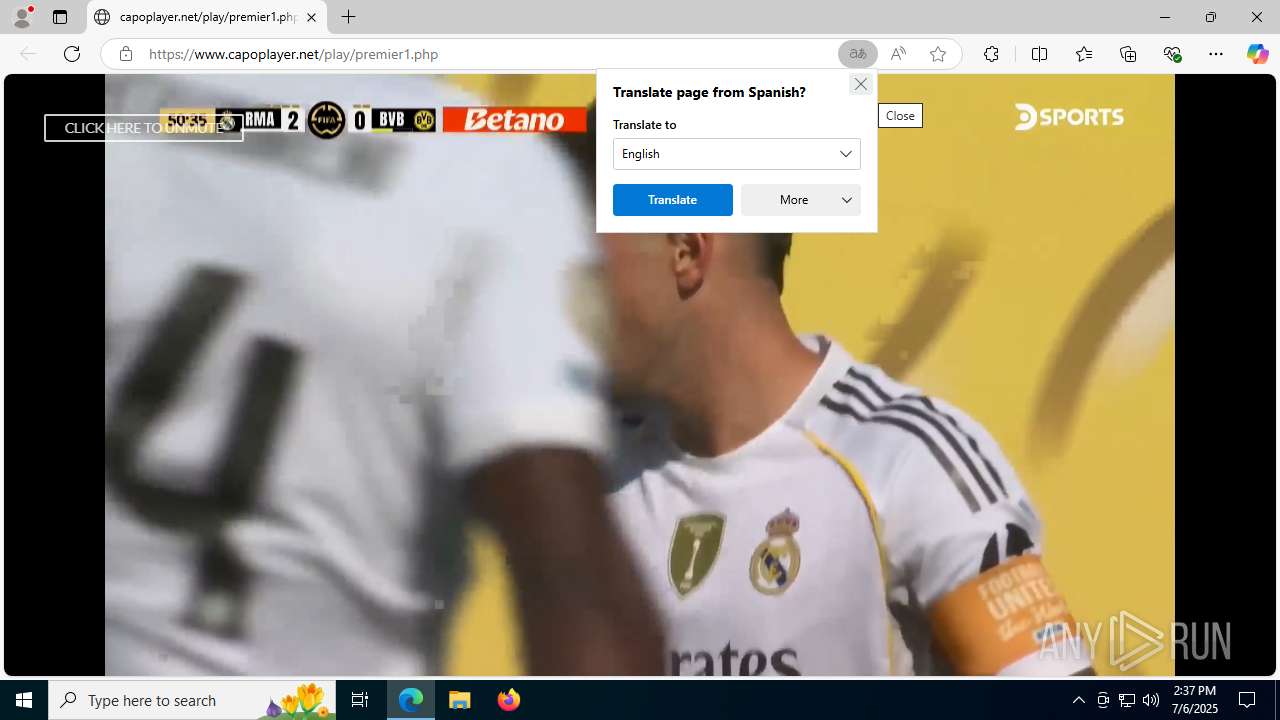Click the address bar URL

(293, 54)
